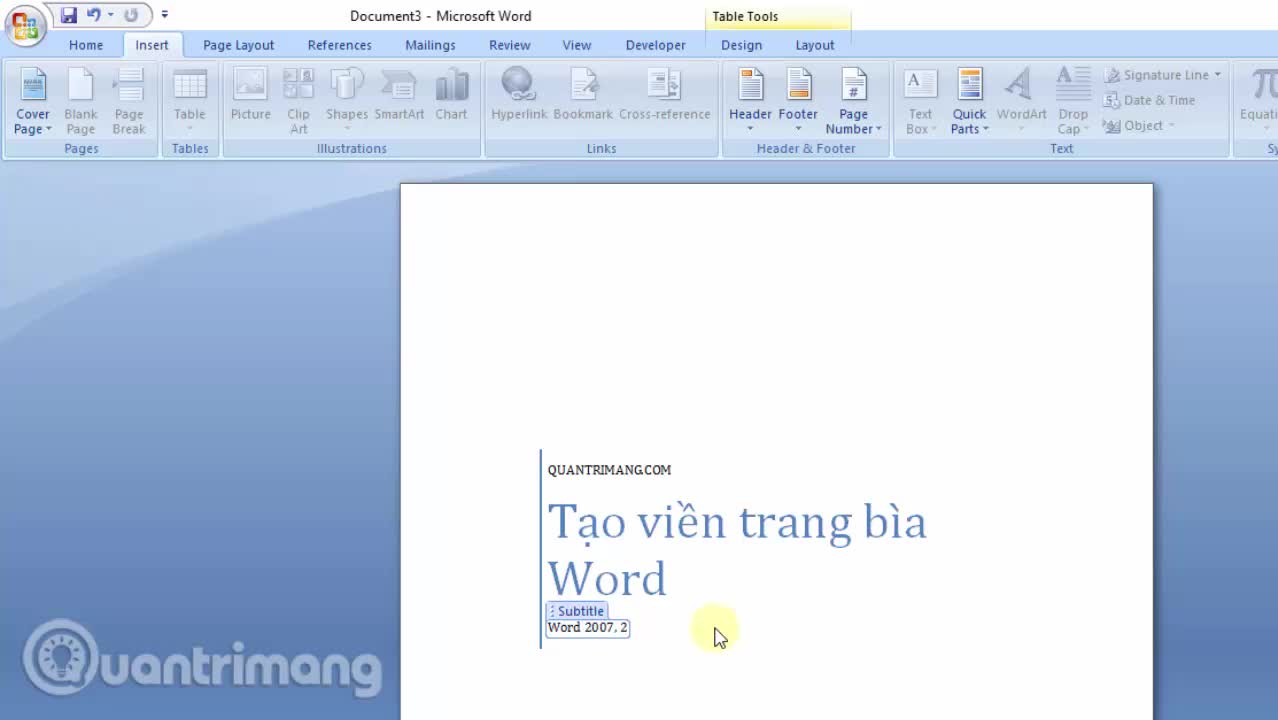This screenshot has height=720, width=1278.
Task: Open the Shapes gallery
Action: [x=347, y=101]
